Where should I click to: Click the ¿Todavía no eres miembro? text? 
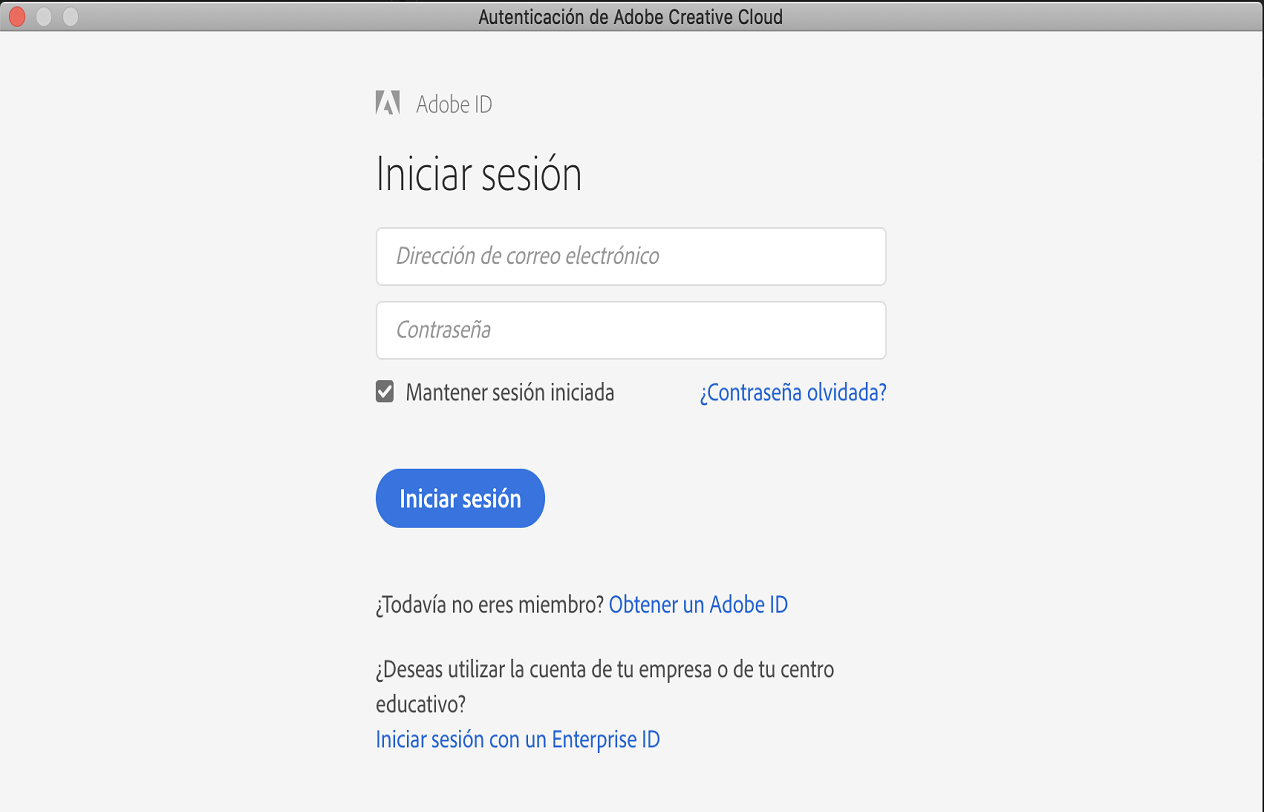(490, 604)
